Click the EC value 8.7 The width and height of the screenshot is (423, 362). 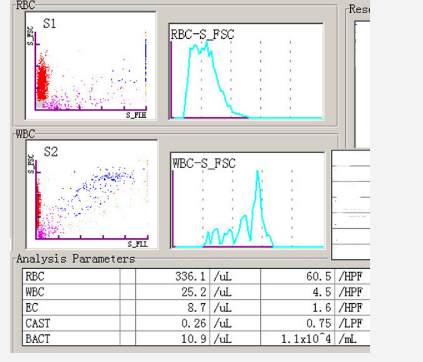tap(197, 308)
